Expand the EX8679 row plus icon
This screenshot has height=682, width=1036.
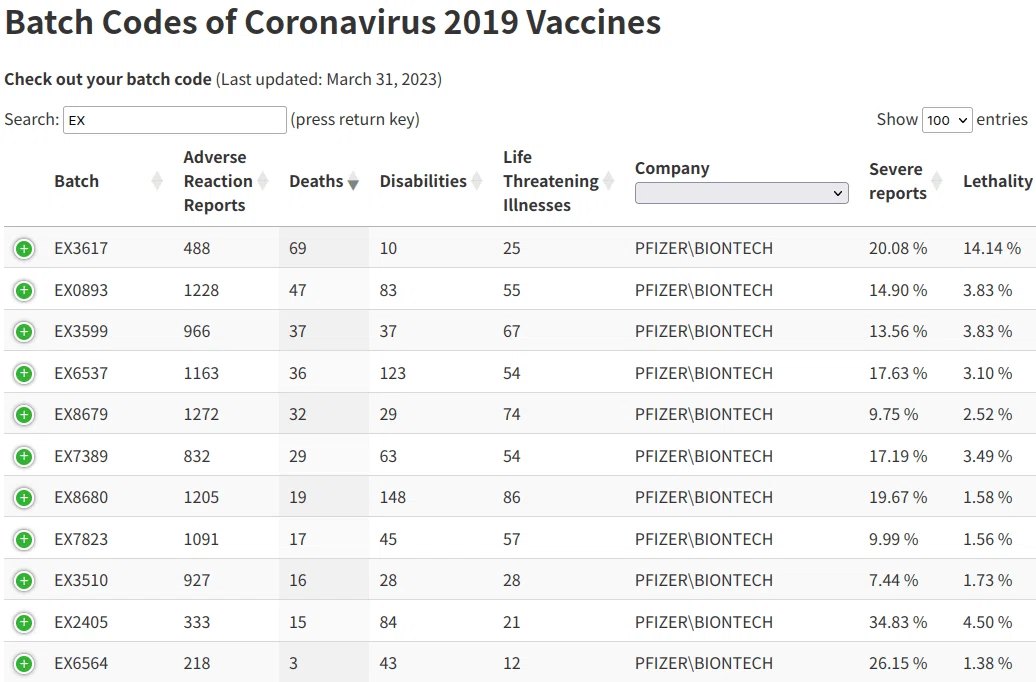[24, 414]
